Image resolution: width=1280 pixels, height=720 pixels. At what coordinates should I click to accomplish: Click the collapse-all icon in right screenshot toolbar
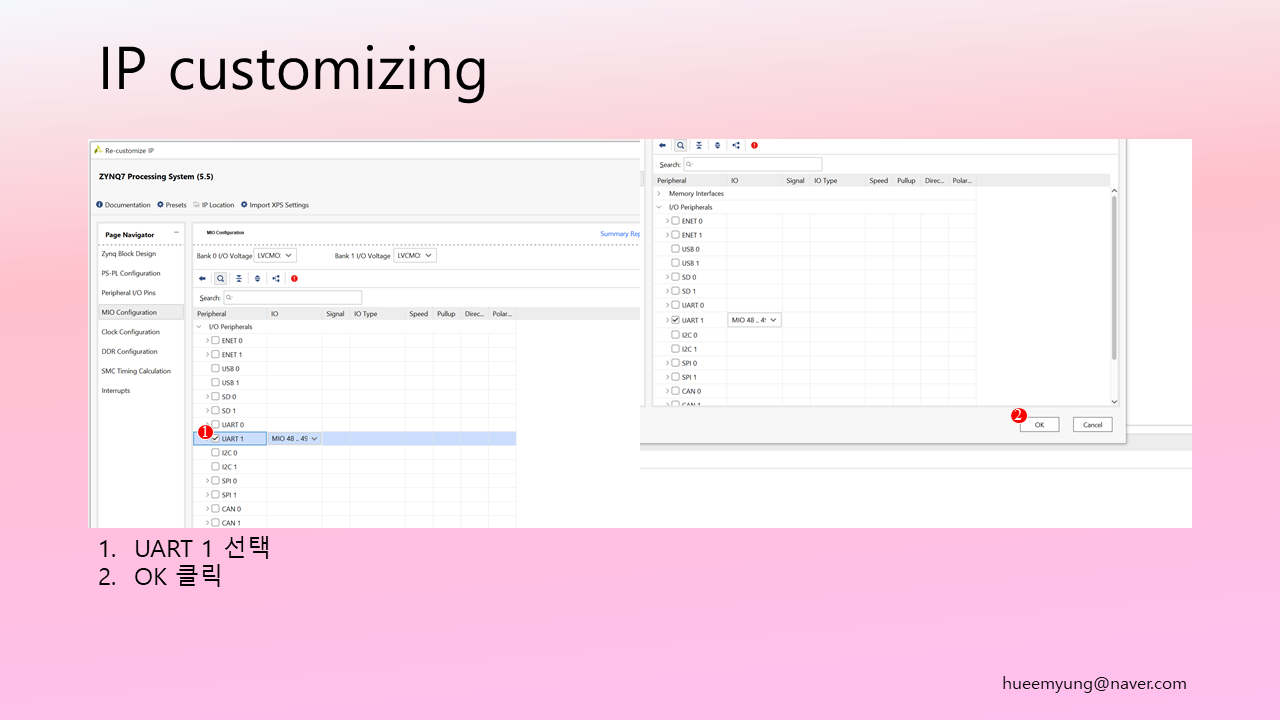pos(699,145)
